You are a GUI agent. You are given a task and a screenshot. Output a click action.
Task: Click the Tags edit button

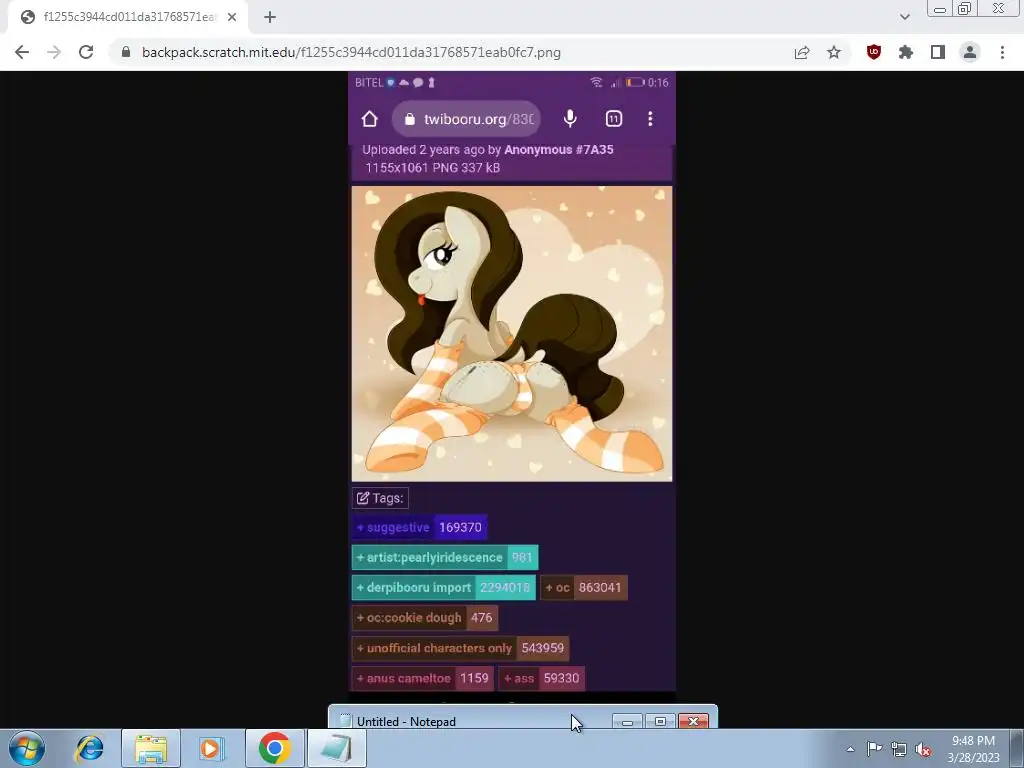click(x=380, y=498)
